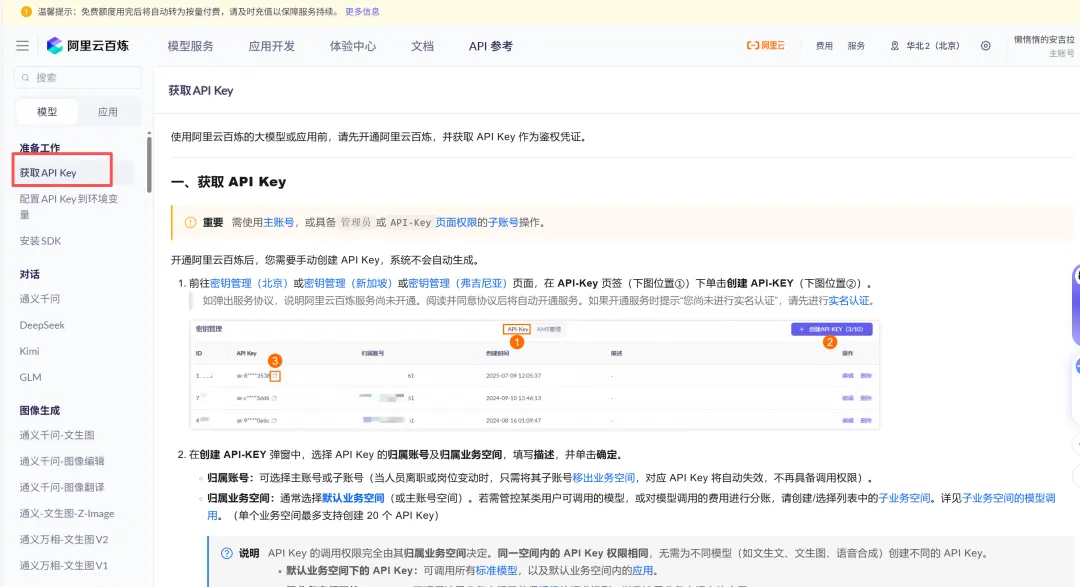Click the 图像生成 section heading

point(39,411)
